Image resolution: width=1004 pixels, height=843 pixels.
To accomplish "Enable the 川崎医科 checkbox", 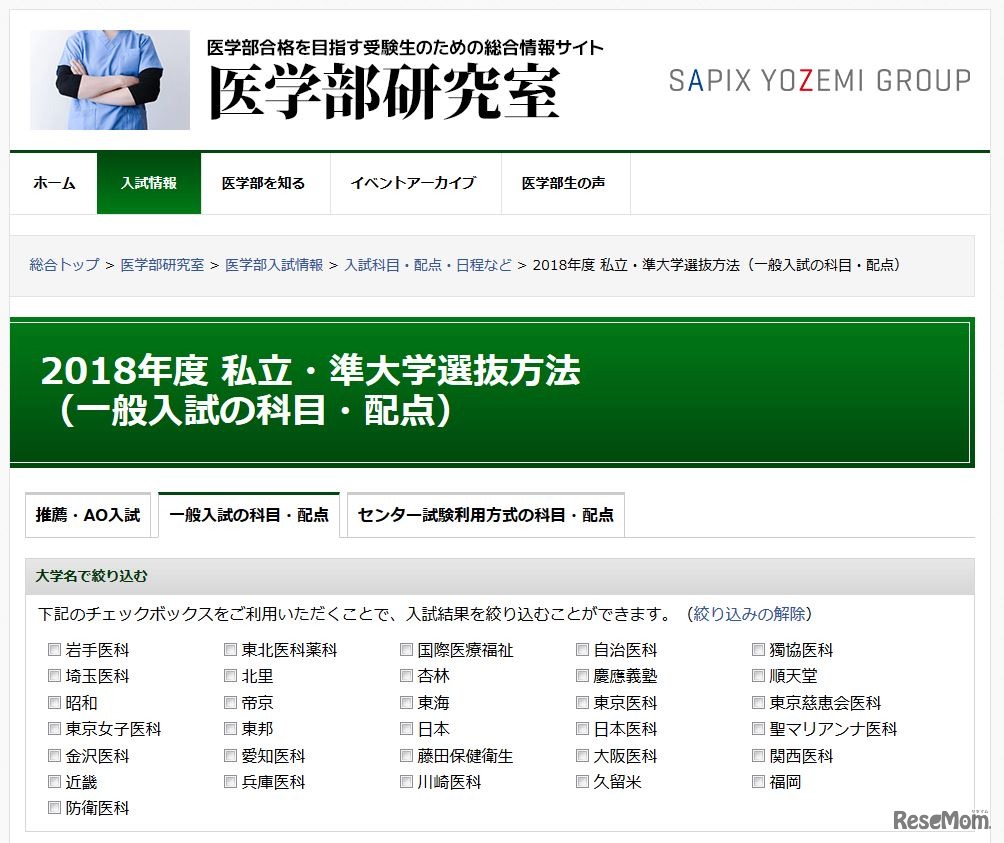I will point(405,782).
